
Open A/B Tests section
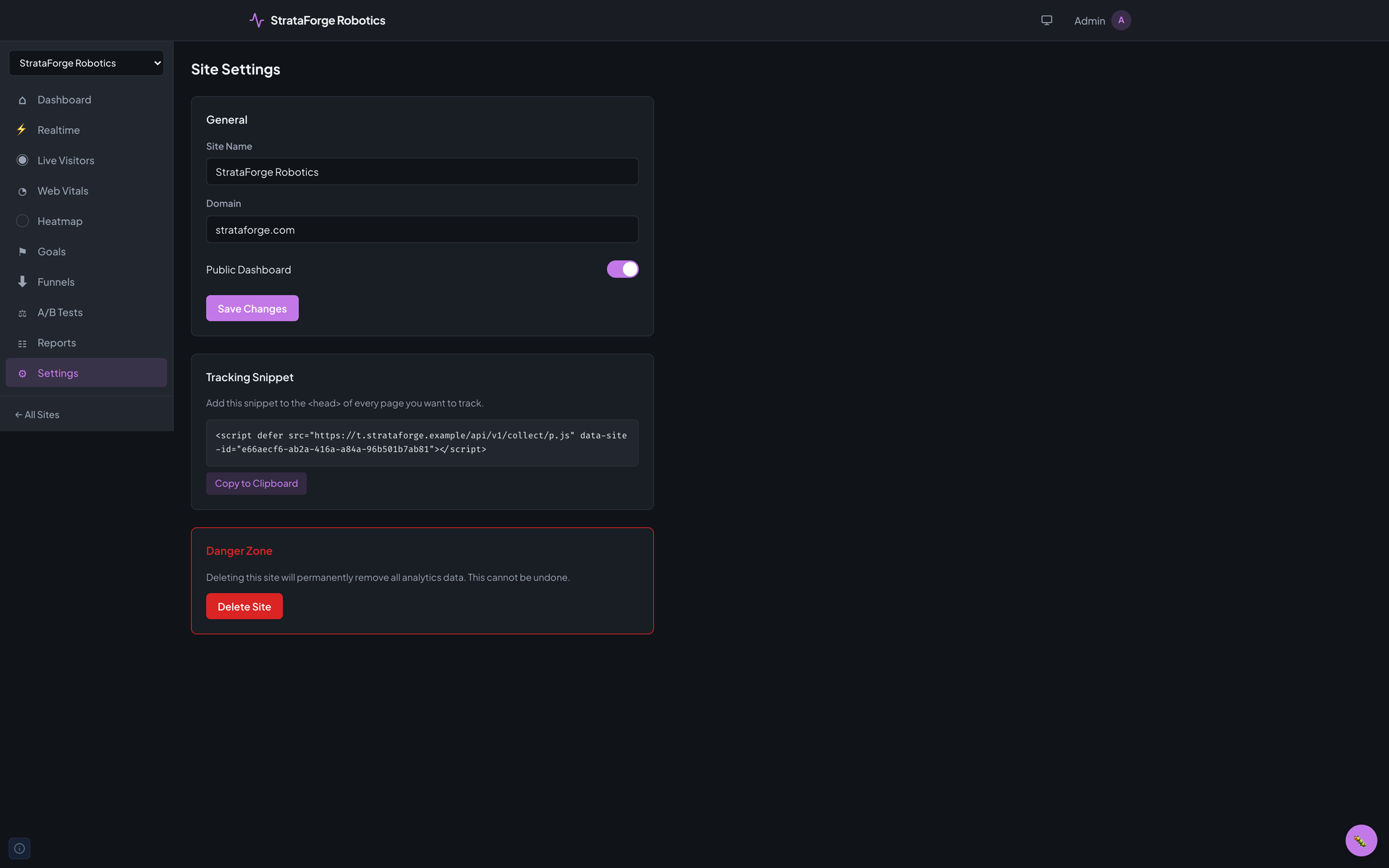pyautogui.click(x=86, y=312)
